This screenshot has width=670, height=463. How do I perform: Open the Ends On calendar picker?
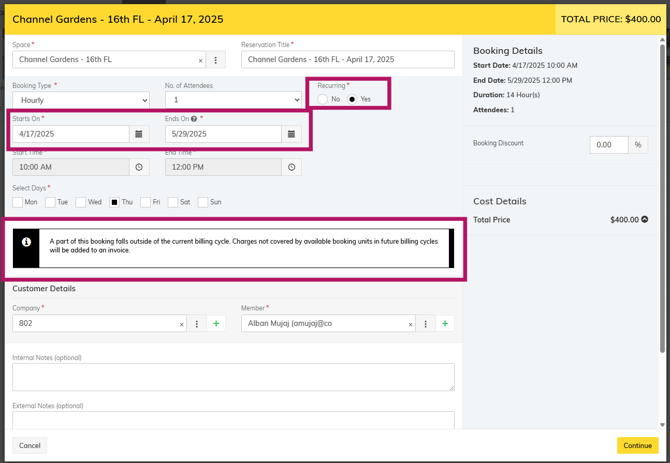tap(291, 134)
